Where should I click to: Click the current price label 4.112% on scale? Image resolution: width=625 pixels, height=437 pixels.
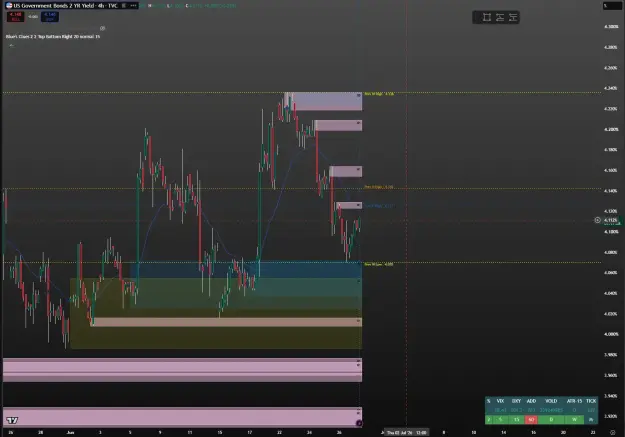click(611, 220)
